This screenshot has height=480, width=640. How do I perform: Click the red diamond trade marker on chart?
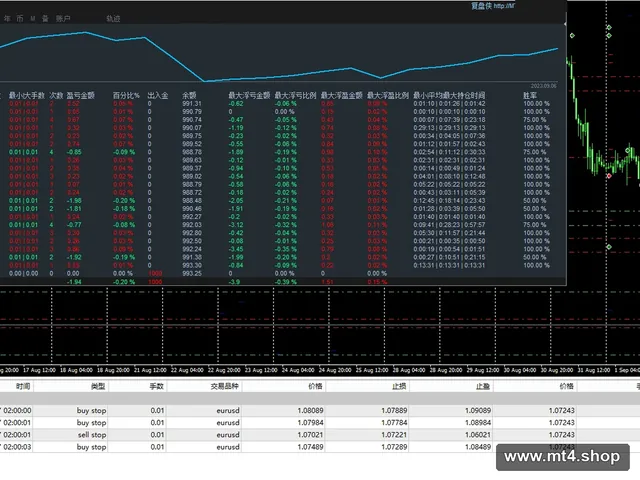[609, 176]
